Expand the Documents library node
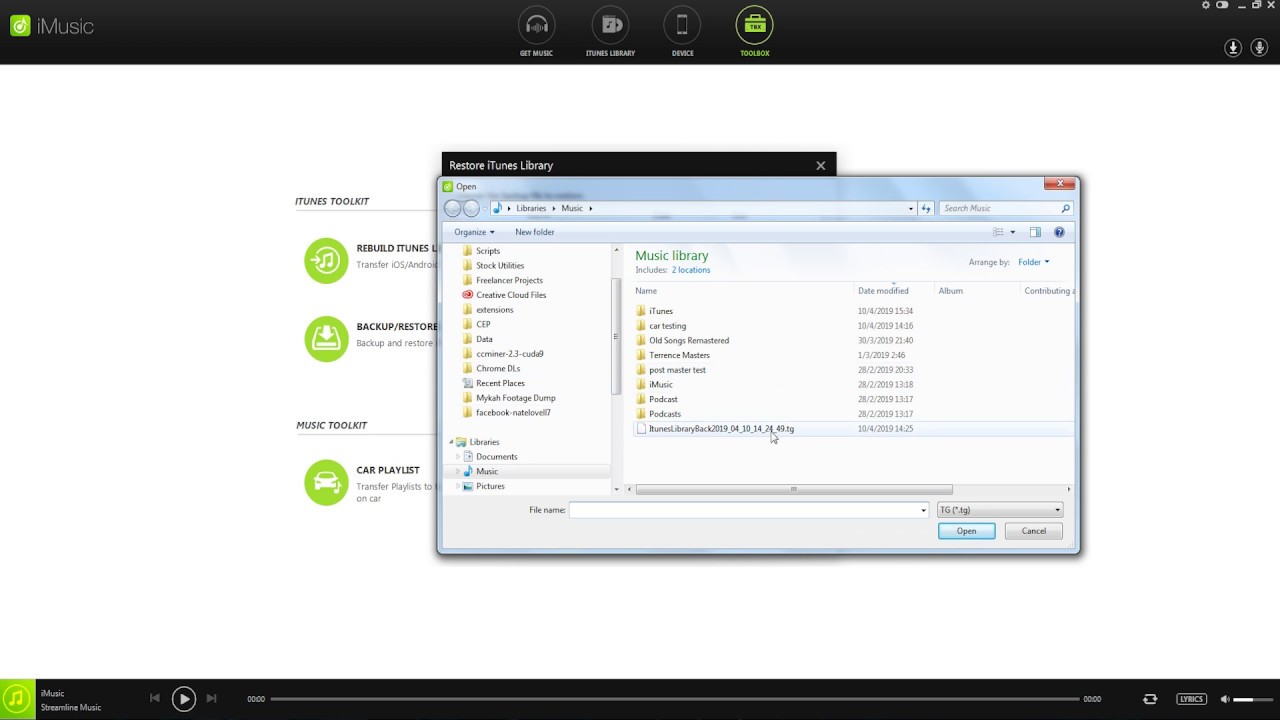The image size is (1280, 720). click(x=458, y=457)
